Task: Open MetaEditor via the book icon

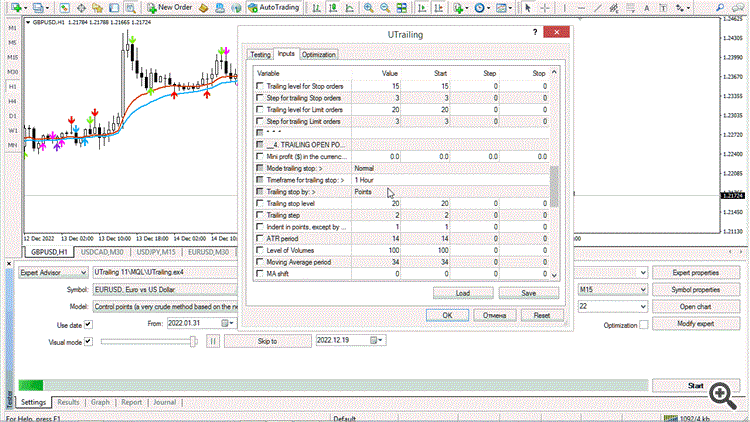Action: point(204,8)
